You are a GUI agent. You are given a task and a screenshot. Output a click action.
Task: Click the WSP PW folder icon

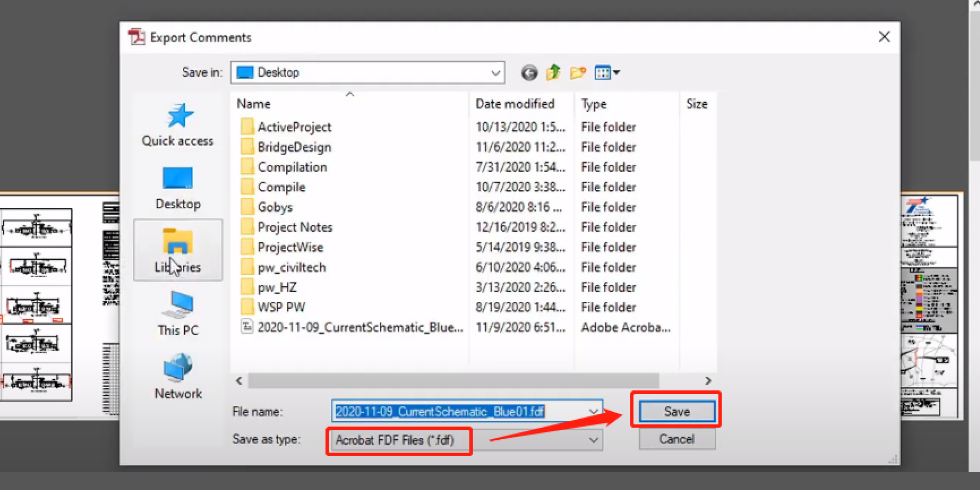pos(248,307)
